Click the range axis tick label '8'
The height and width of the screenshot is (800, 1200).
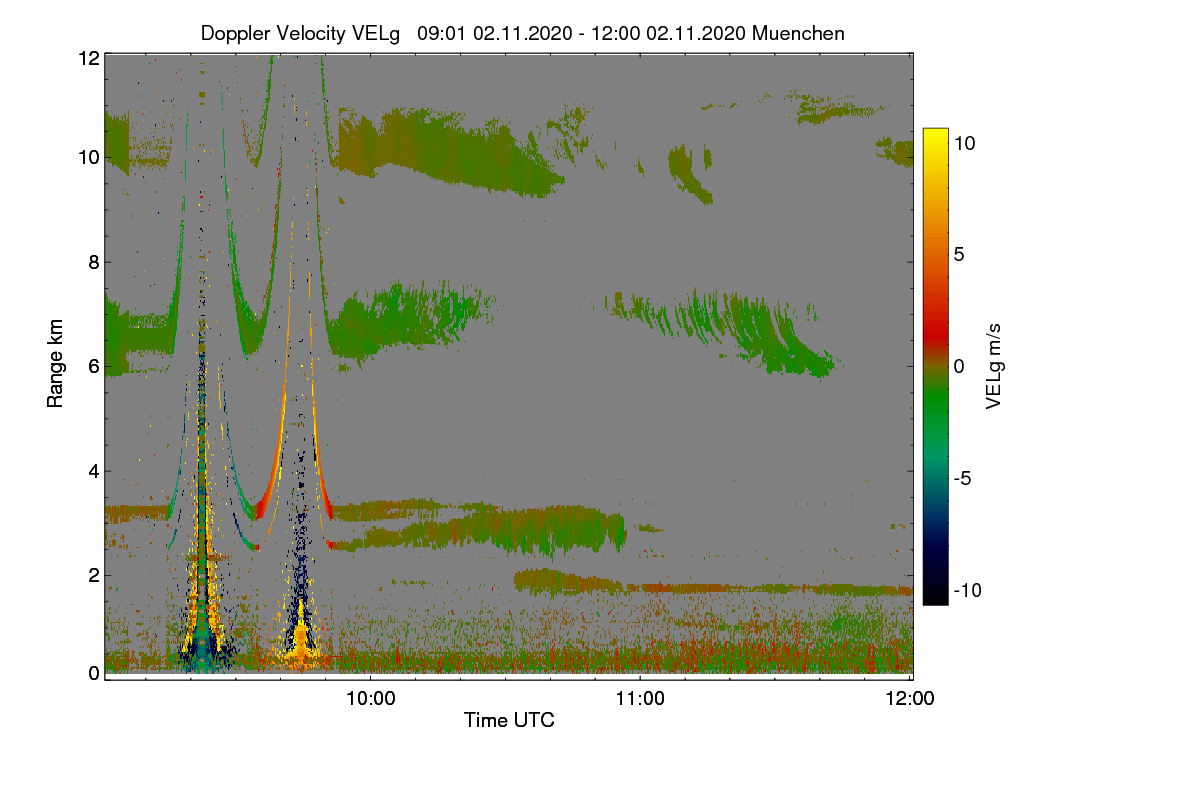[x=93, y=262]
